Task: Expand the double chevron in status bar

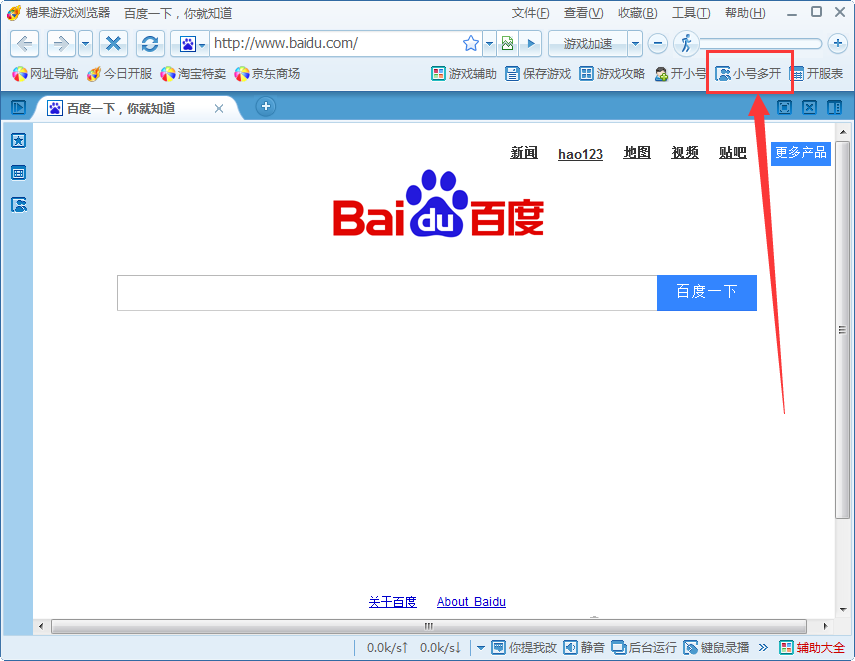Action: coord(763,647)
